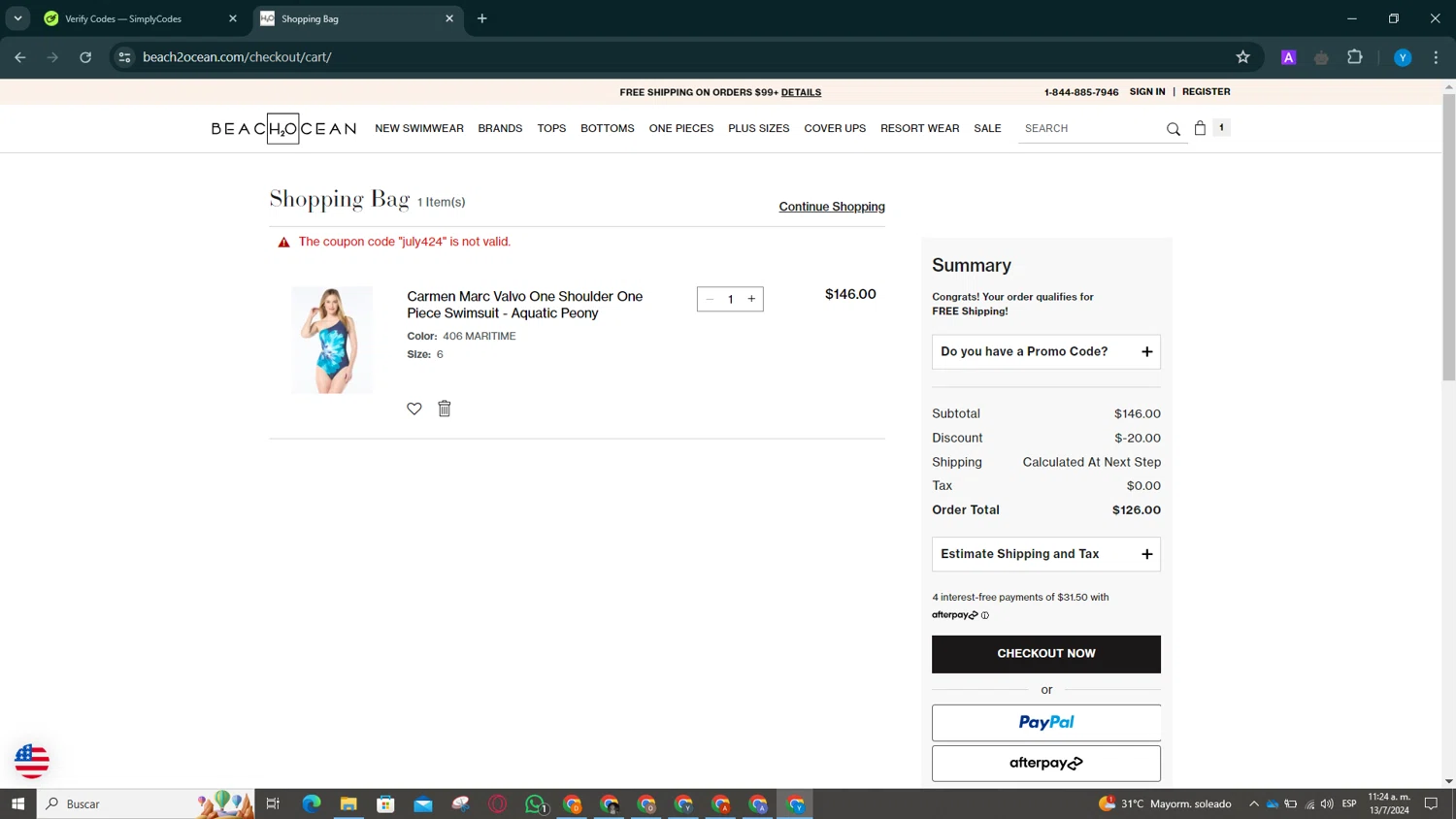Click the REGISTER link
The width and height of the screenshot is (1456, 819).
(1207, 91)
